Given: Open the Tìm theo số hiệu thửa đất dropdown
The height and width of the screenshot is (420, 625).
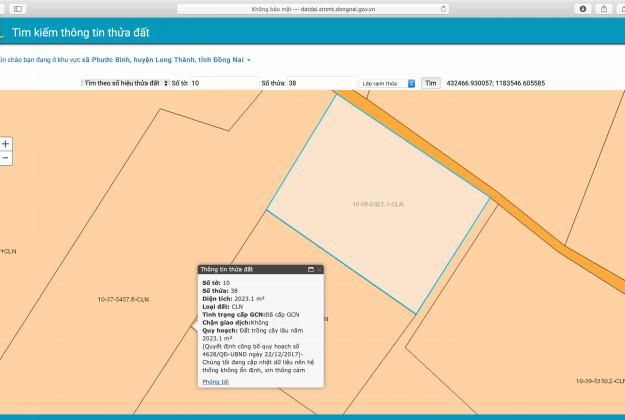Looking at the screenshot, I should 125,83.
